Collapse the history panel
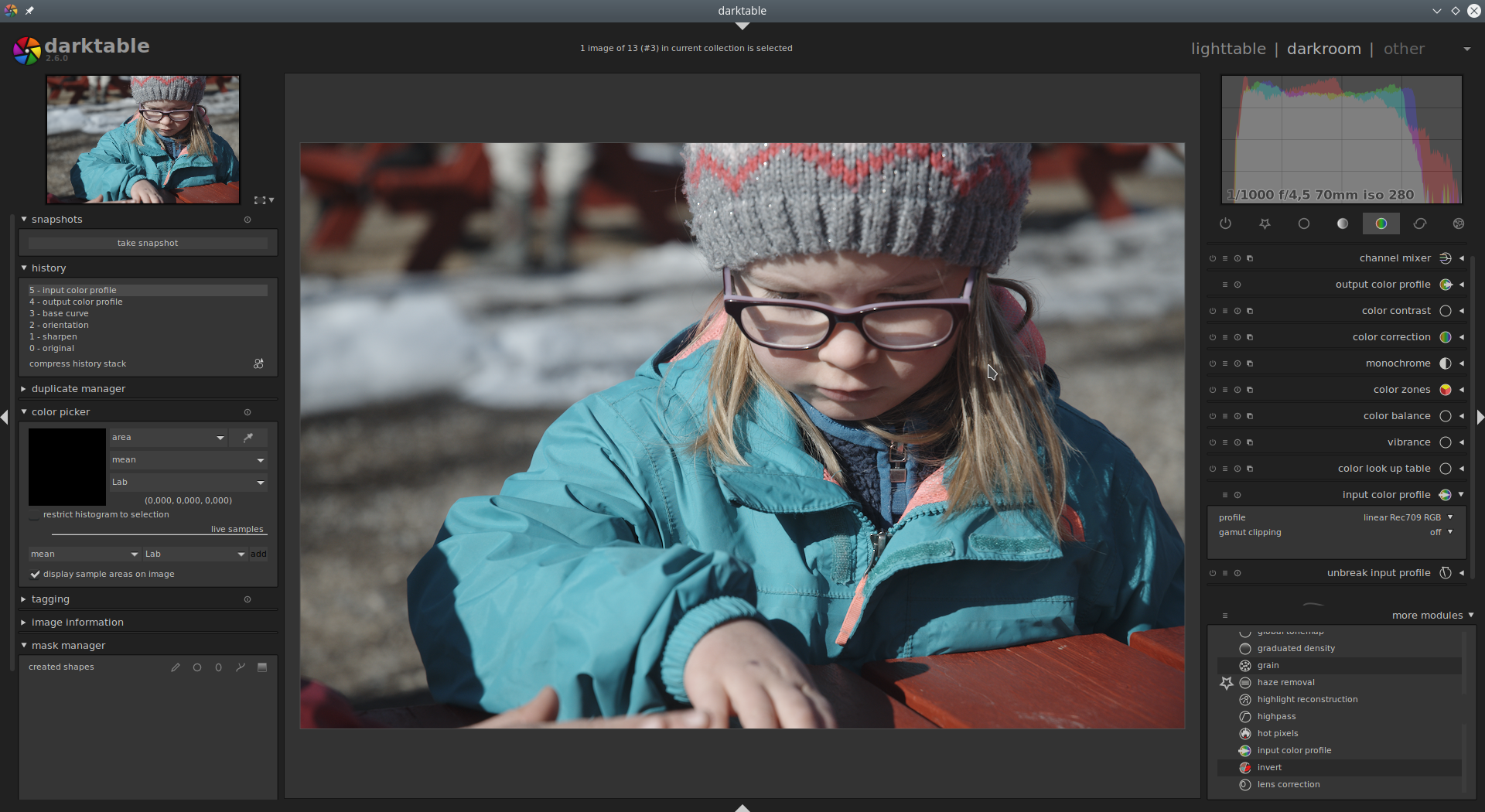 click(48, 268)
